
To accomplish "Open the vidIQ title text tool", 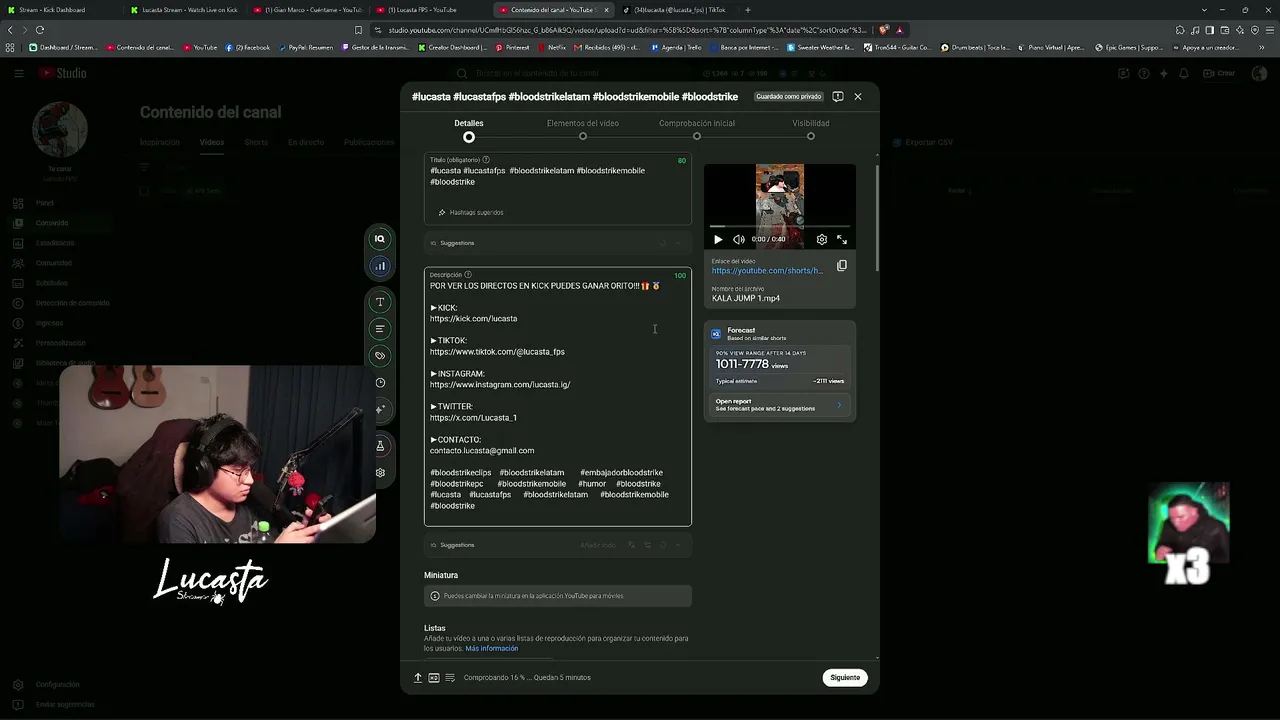I will (380, 302).
